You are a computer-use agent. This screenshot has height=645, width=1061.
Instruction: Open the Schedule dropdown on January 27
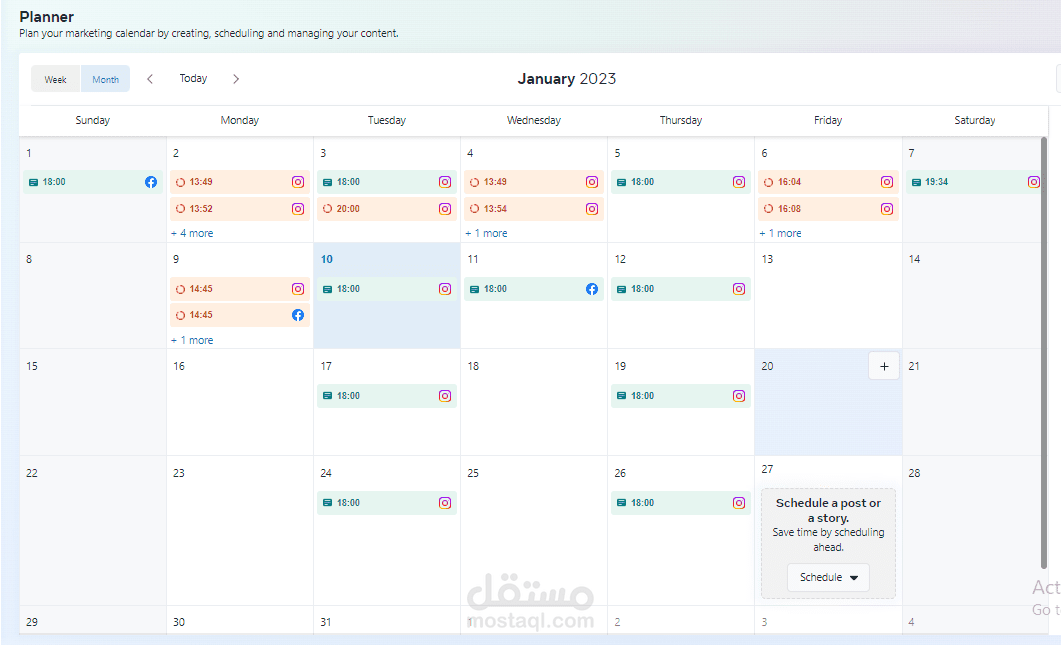click(828, 577)
